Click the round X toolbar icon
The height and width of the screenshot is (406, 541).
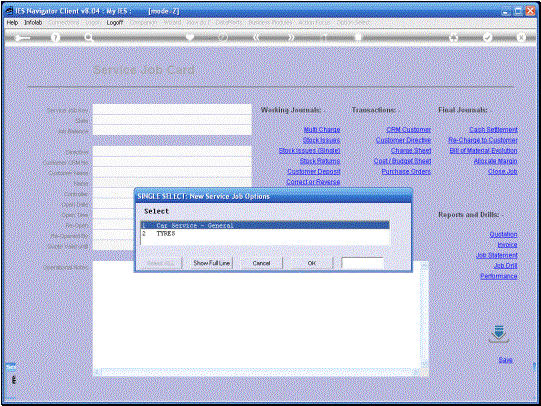tap(521, 38)
